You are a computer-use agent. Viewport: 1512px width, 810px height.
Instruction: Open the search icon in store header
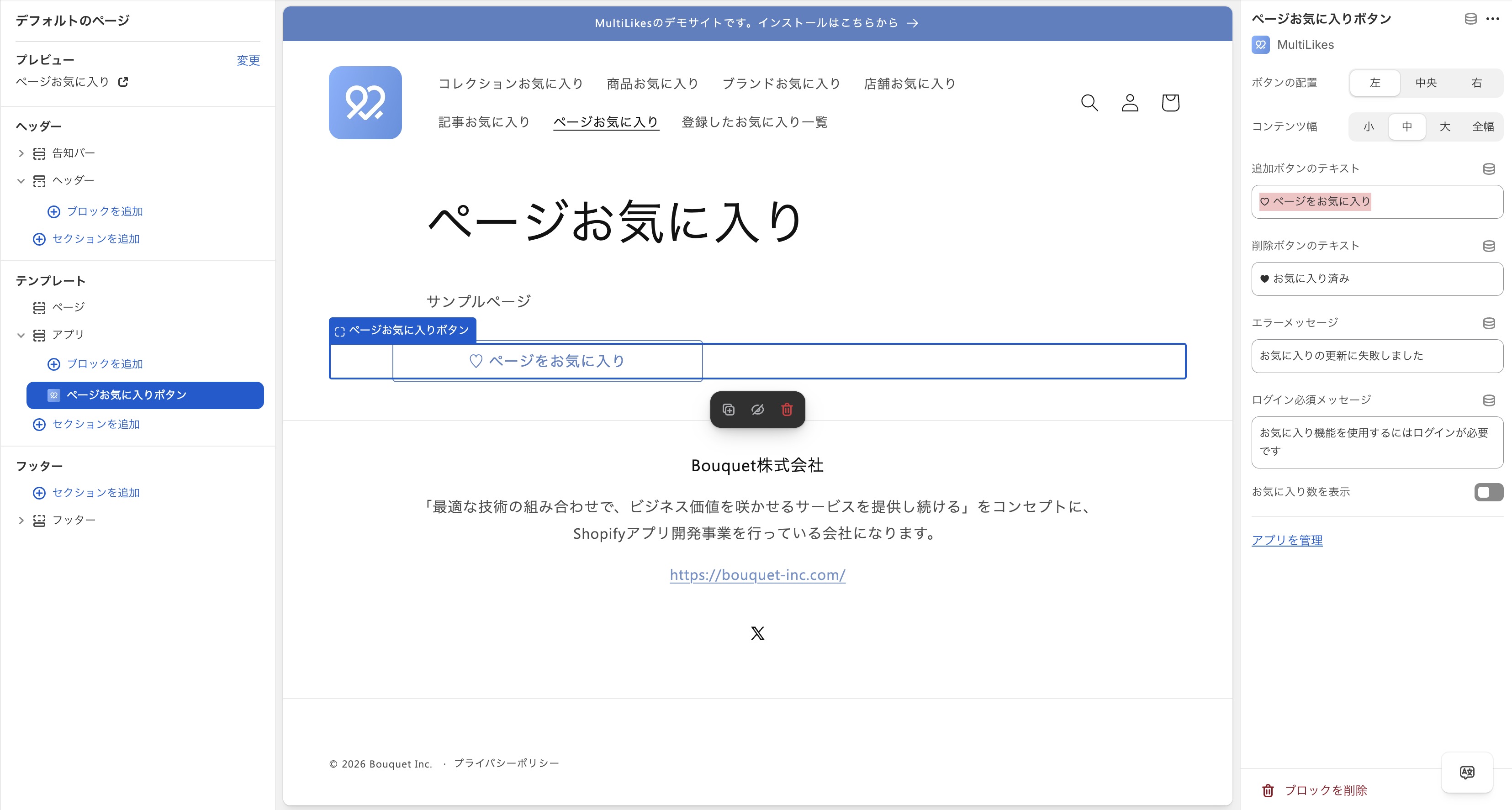1089,103
